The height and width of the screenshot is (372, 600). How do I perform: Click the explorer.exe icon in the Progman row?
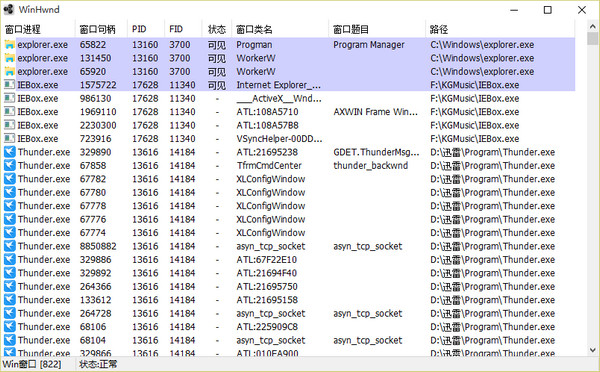pos(9,45)
